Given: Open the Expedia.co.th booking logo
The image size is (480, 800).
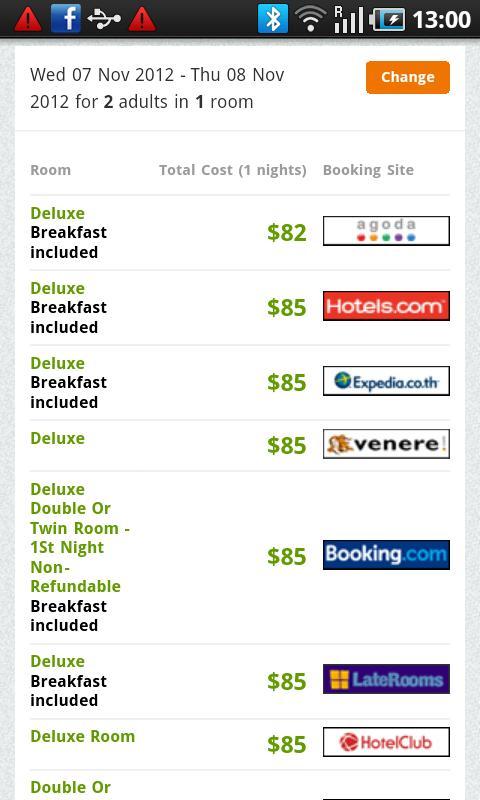Looking at the screenshot, I should (386, 381).
